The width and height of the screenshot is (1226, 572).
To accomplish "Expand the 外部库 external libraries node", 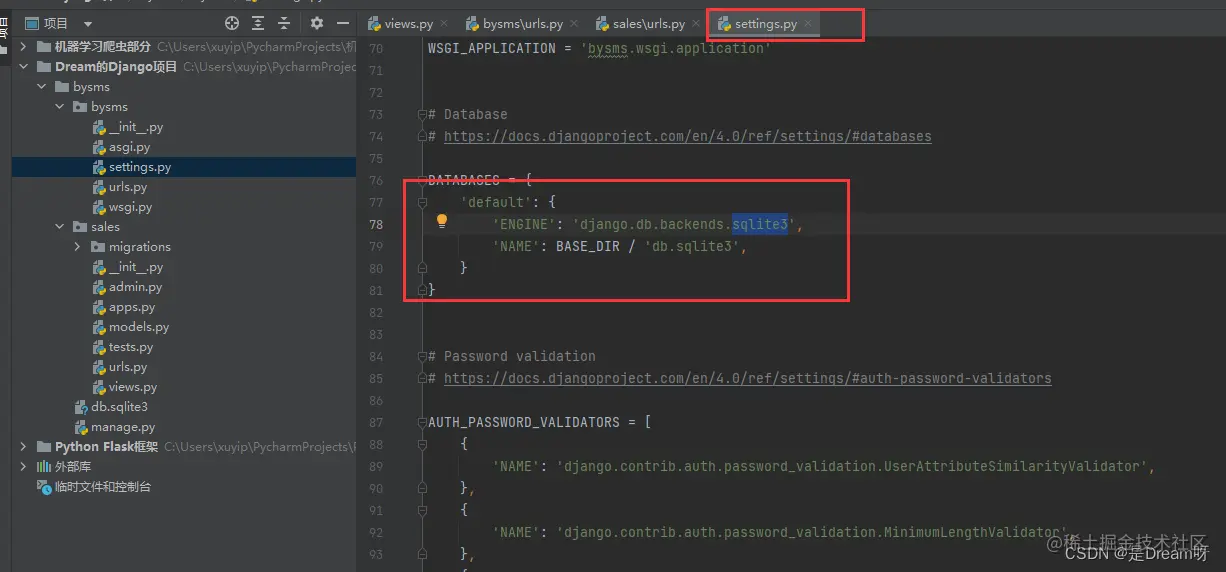I will point(24,467).
